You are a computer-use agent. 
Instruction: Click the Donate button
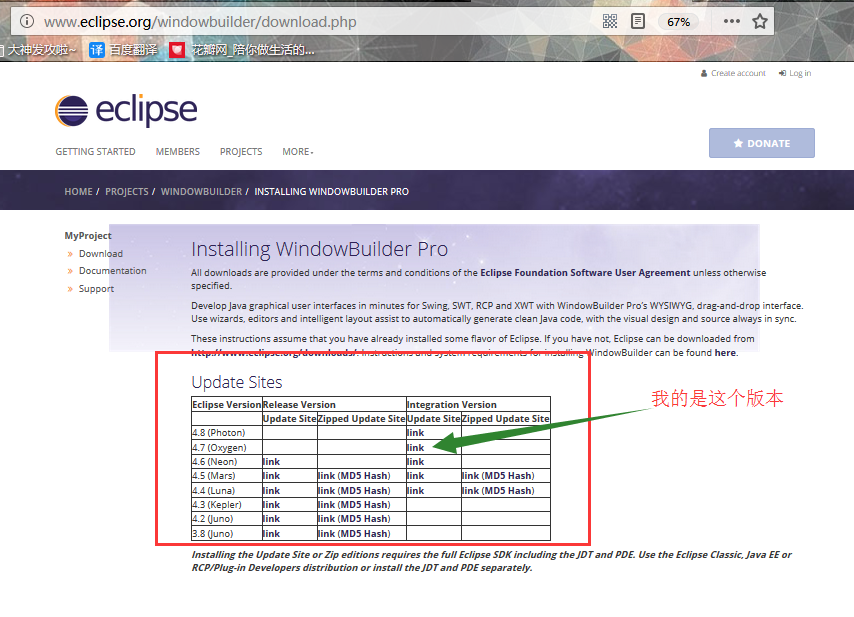(761, 143)
